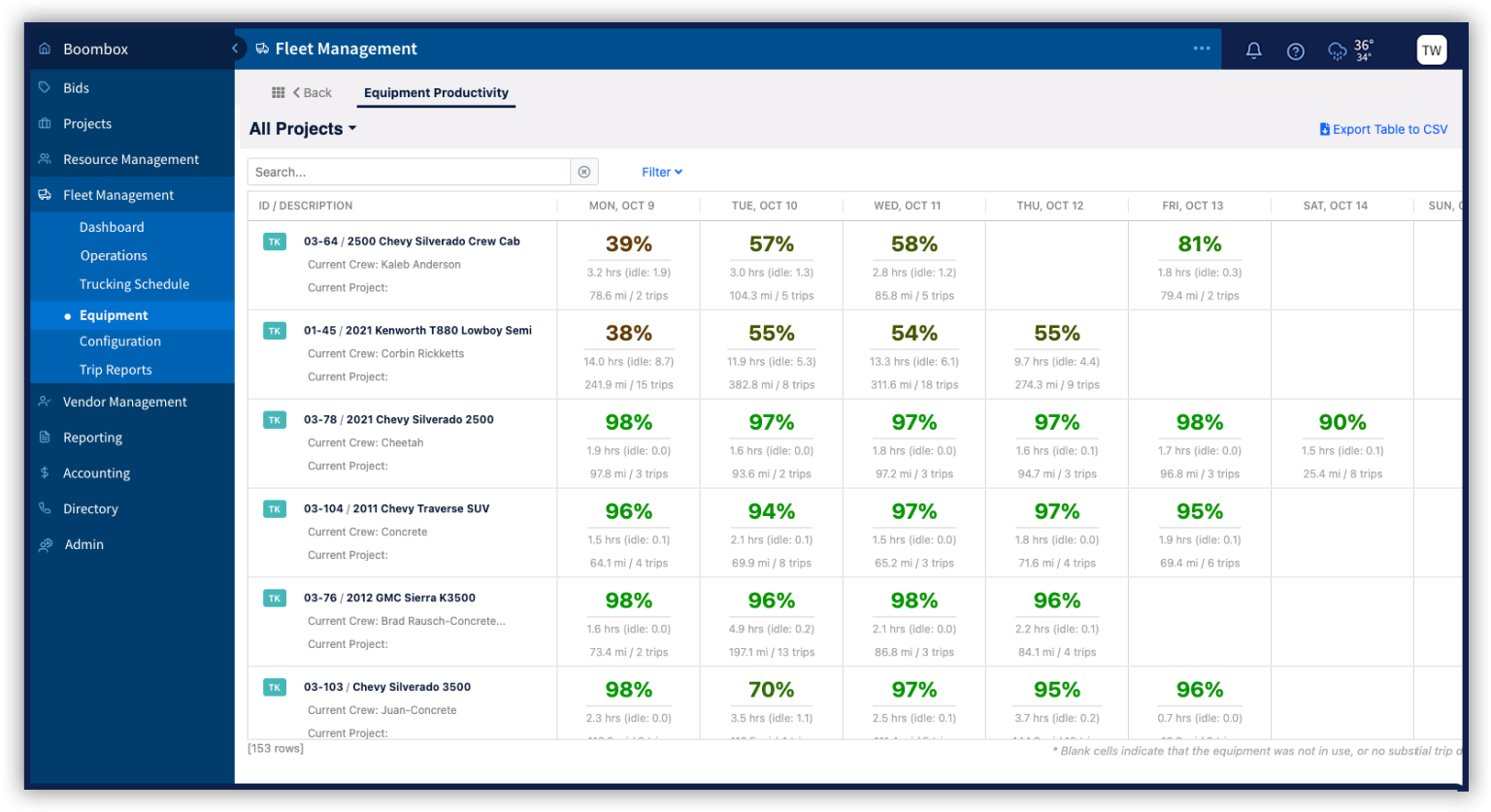1491x812 pixels.
Task: Click the Back navigation link
Action: click(x=311, y=92)
